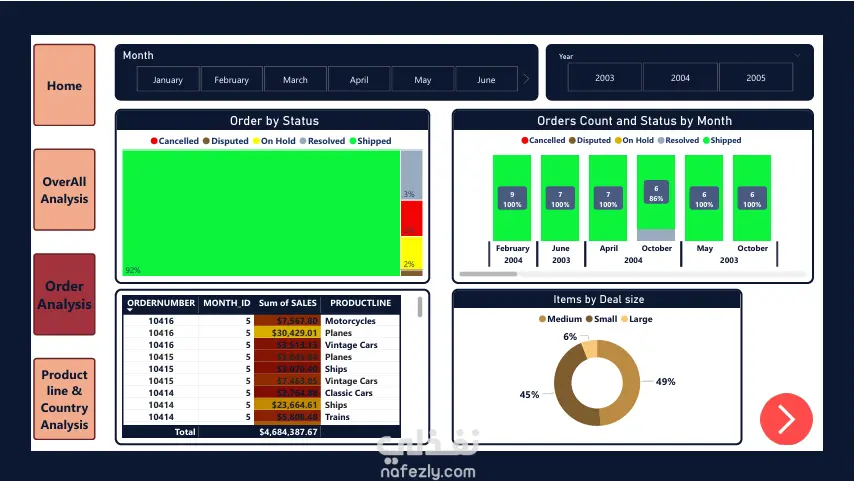Screen dimensions: 855x481
Task: Select the grey Resolved treemap block
Action: 411,175
